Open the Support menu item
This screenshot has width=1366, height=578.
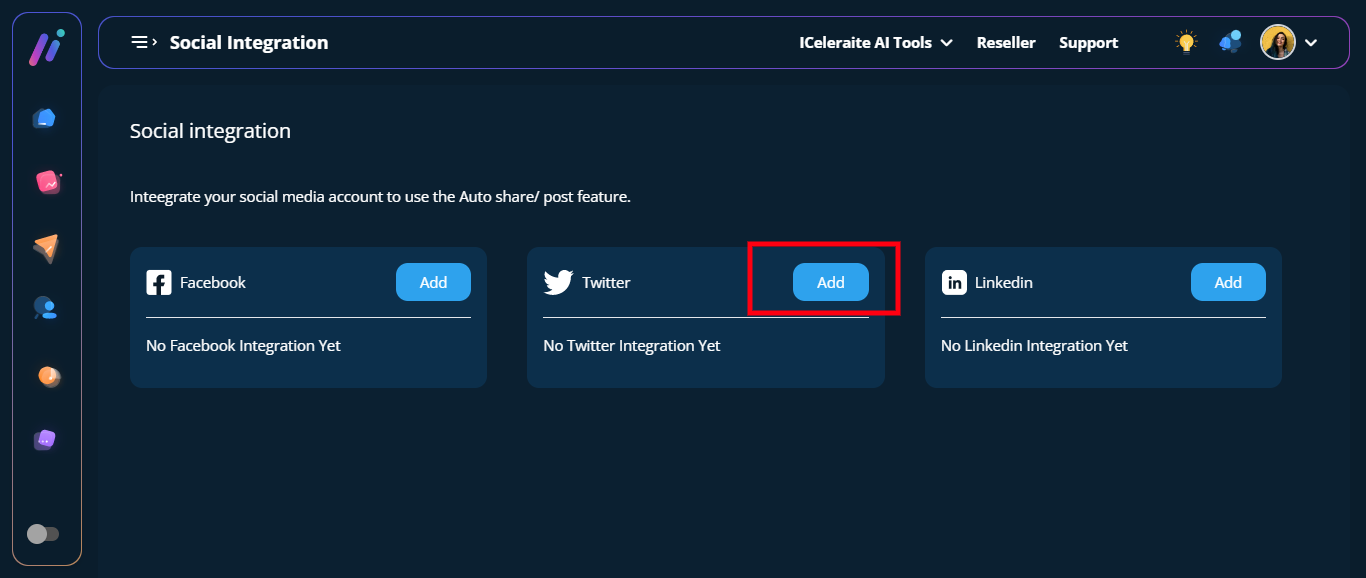coord(1088,43)
